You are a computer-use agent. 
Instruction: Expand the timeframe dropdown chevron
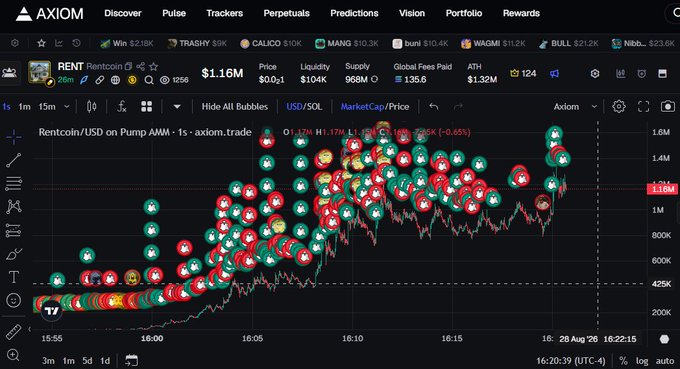[x=67, y=107]
